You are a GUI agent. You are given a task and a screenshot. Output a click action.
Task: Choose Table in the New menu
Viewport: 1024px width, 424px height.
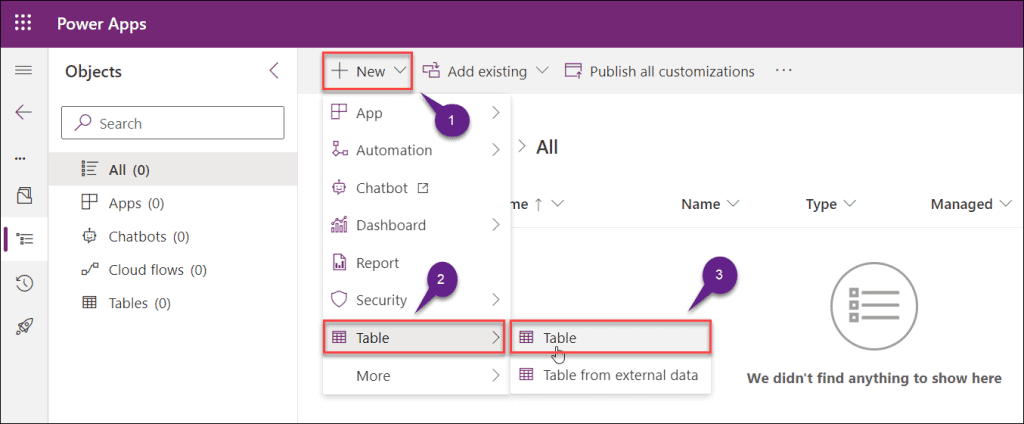(x=414, y=338)
